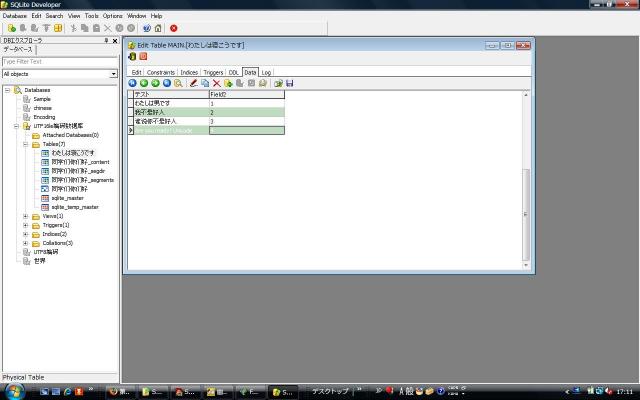Switch to the DDL tab
This screenshot has height=400, width=640.
pos(233,72)
